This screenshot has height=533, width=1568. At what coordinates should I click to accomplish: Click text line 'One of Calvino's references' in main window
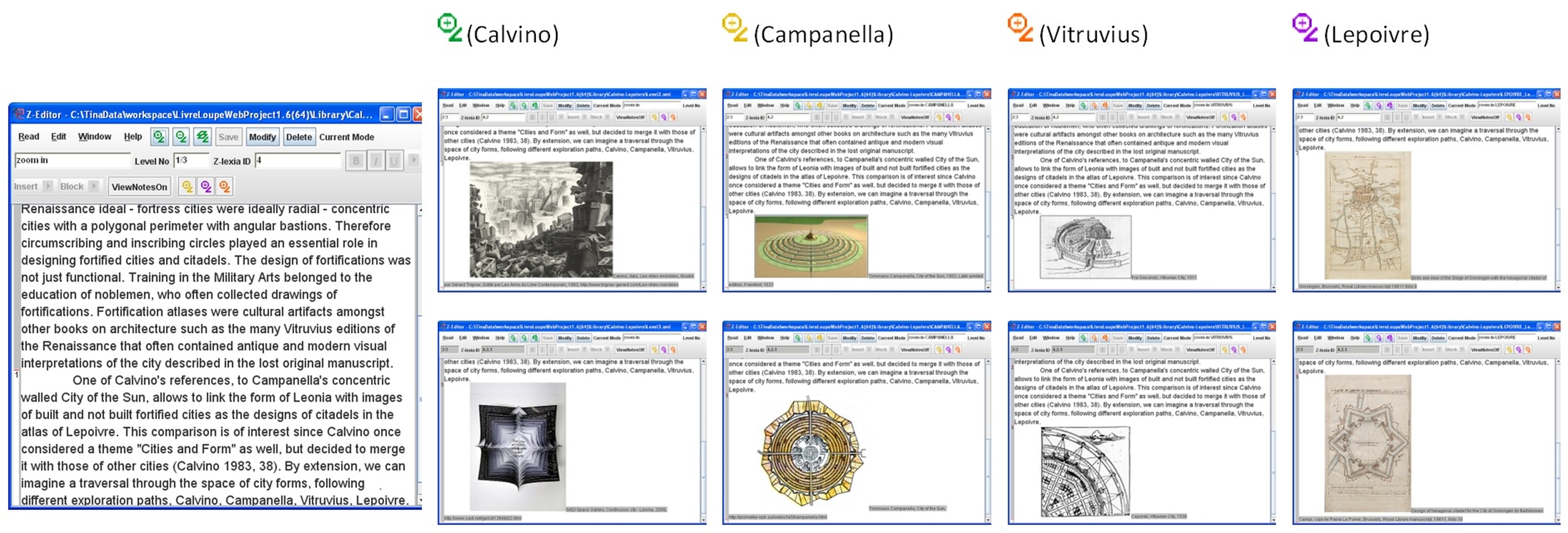[x=230, y=380]
